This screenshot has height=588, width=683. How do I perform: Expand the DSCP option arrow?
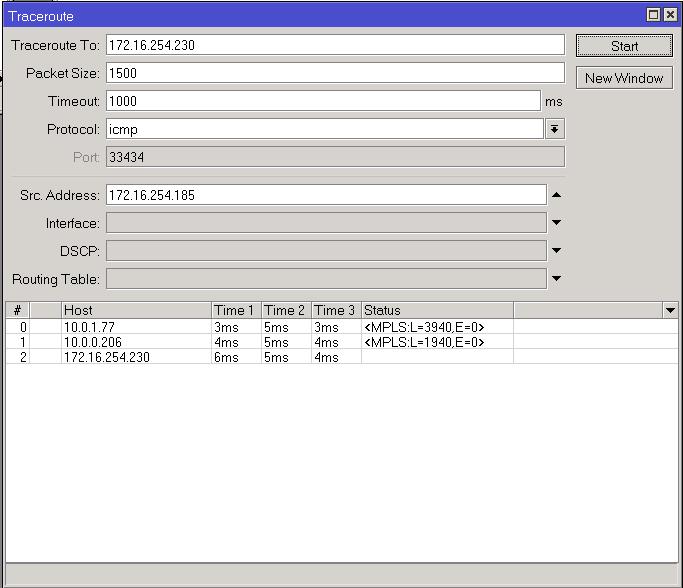556,250
